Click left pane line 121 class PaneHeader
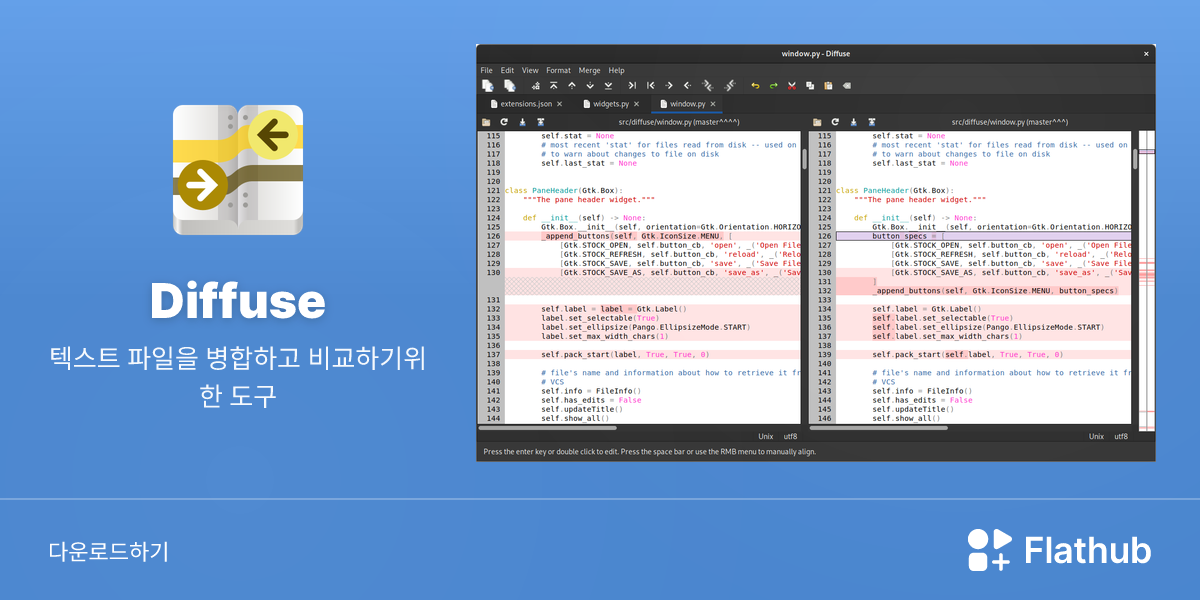Image resolution: width=1200 pixels, height=600 pixels. [564, 190]
